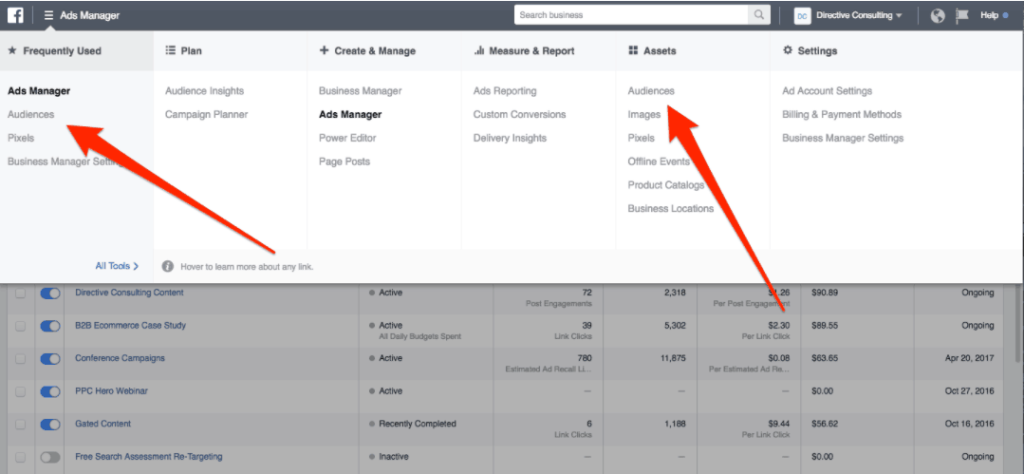Click the globe notifications icon

click(x=938, y=16)
